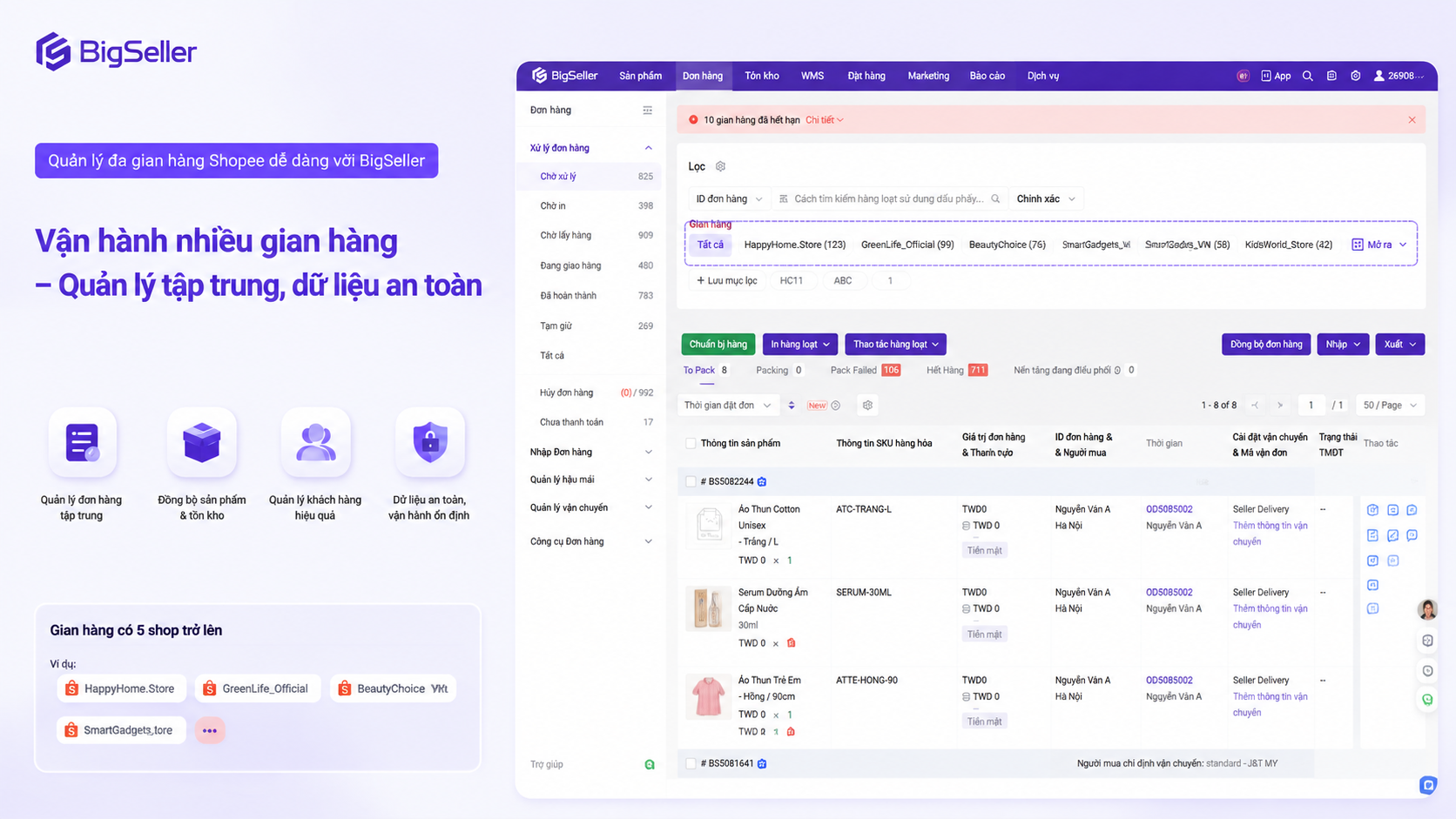Open the settings gear in top navigation bar
The image size is (1456, 819).
point(1356,76)
